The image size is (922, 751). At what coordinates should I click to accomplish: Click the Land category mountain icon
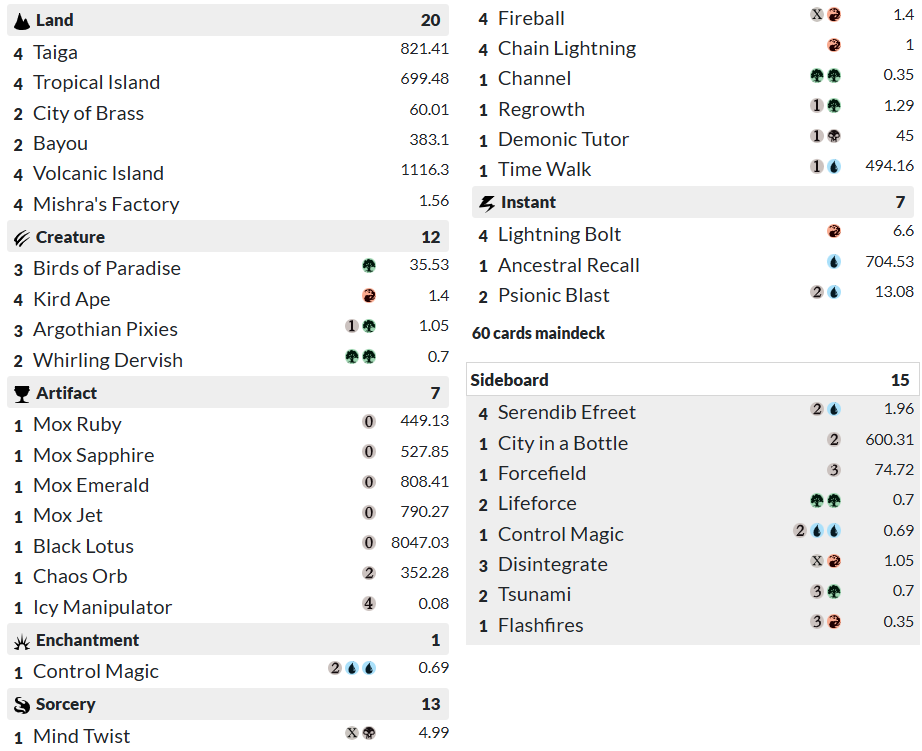(x=22, y=21)
